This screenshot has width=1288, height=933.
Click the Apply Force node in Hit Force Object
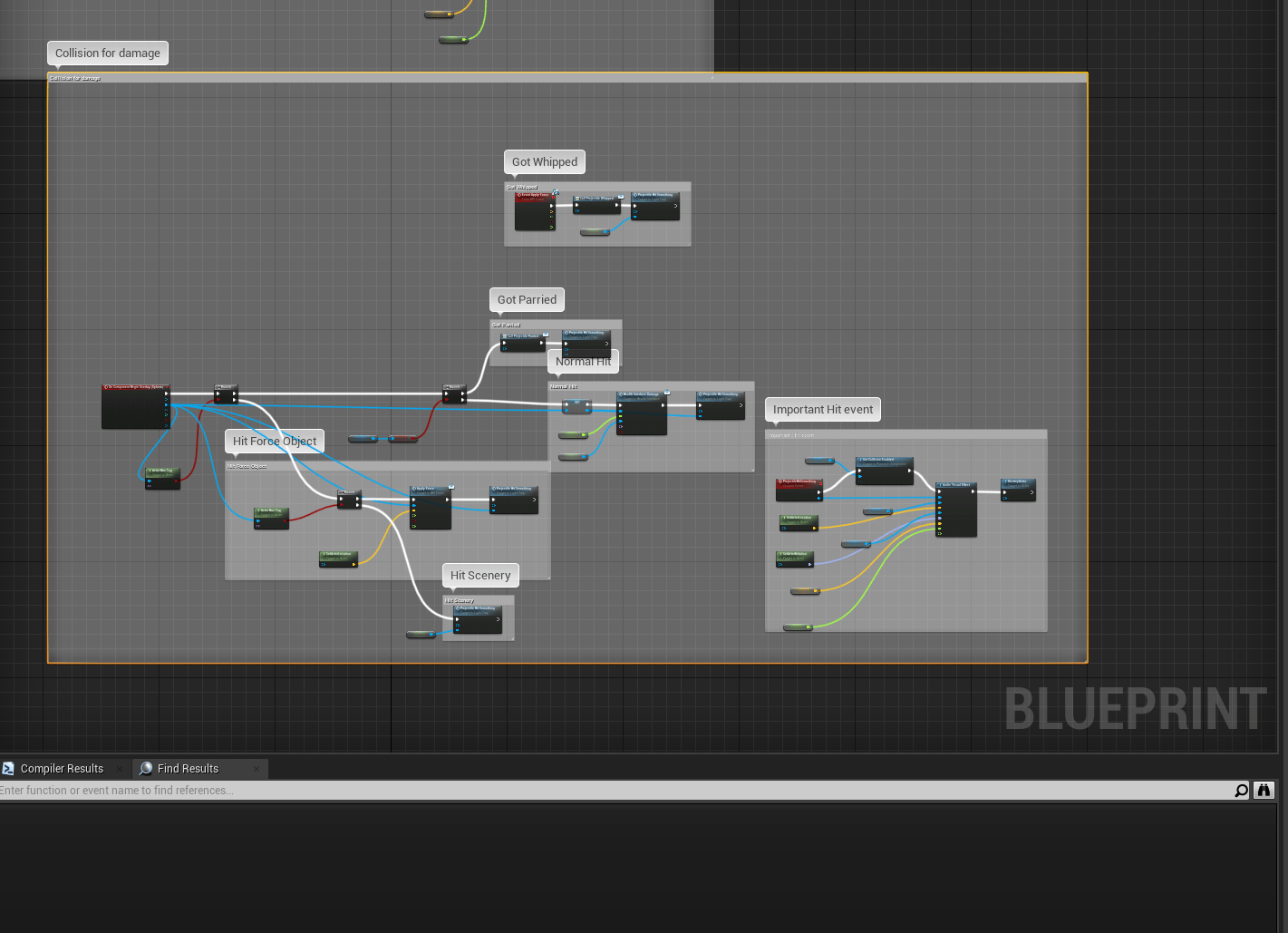click(431, 508)
